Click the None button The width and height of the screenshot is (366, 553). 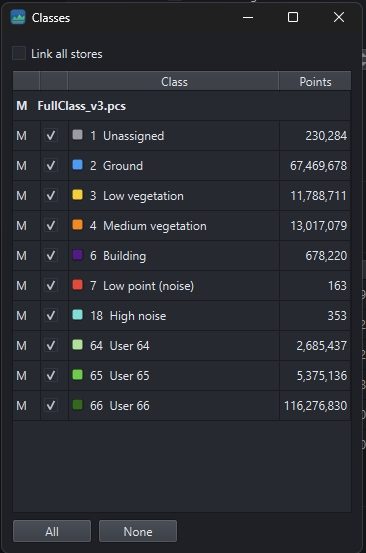tap(138, 531)
